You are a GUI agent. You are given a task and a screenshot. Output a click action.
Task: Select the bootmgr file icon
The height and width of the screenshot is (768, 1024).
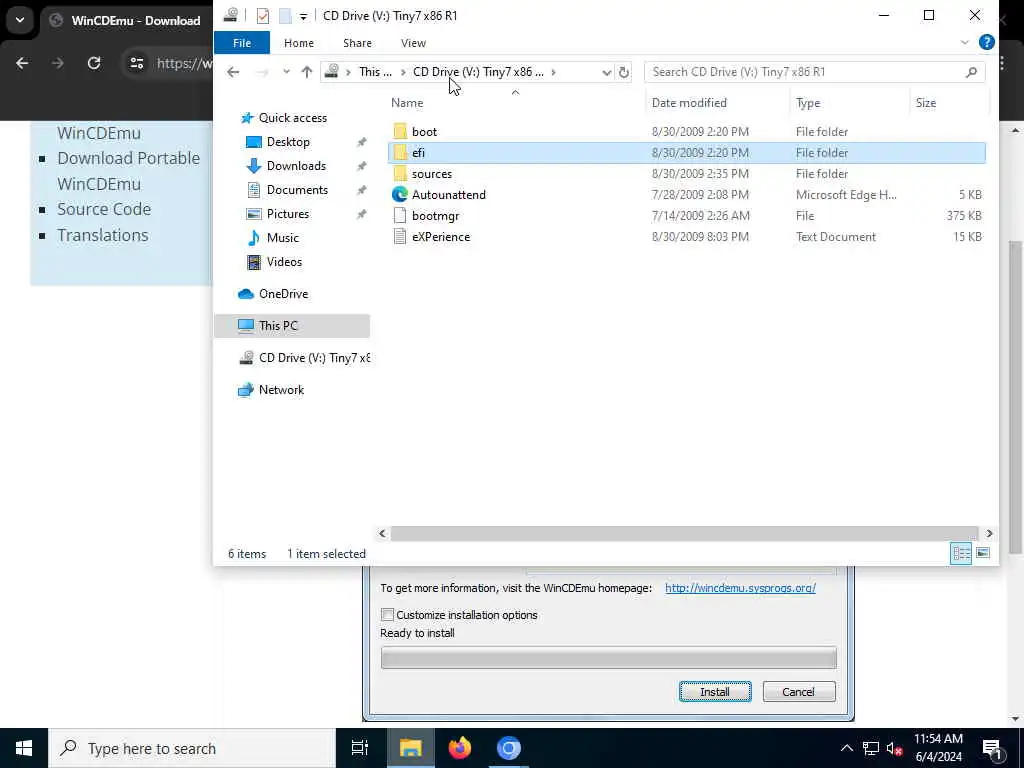pyautogui.click(x=400, y=216)
